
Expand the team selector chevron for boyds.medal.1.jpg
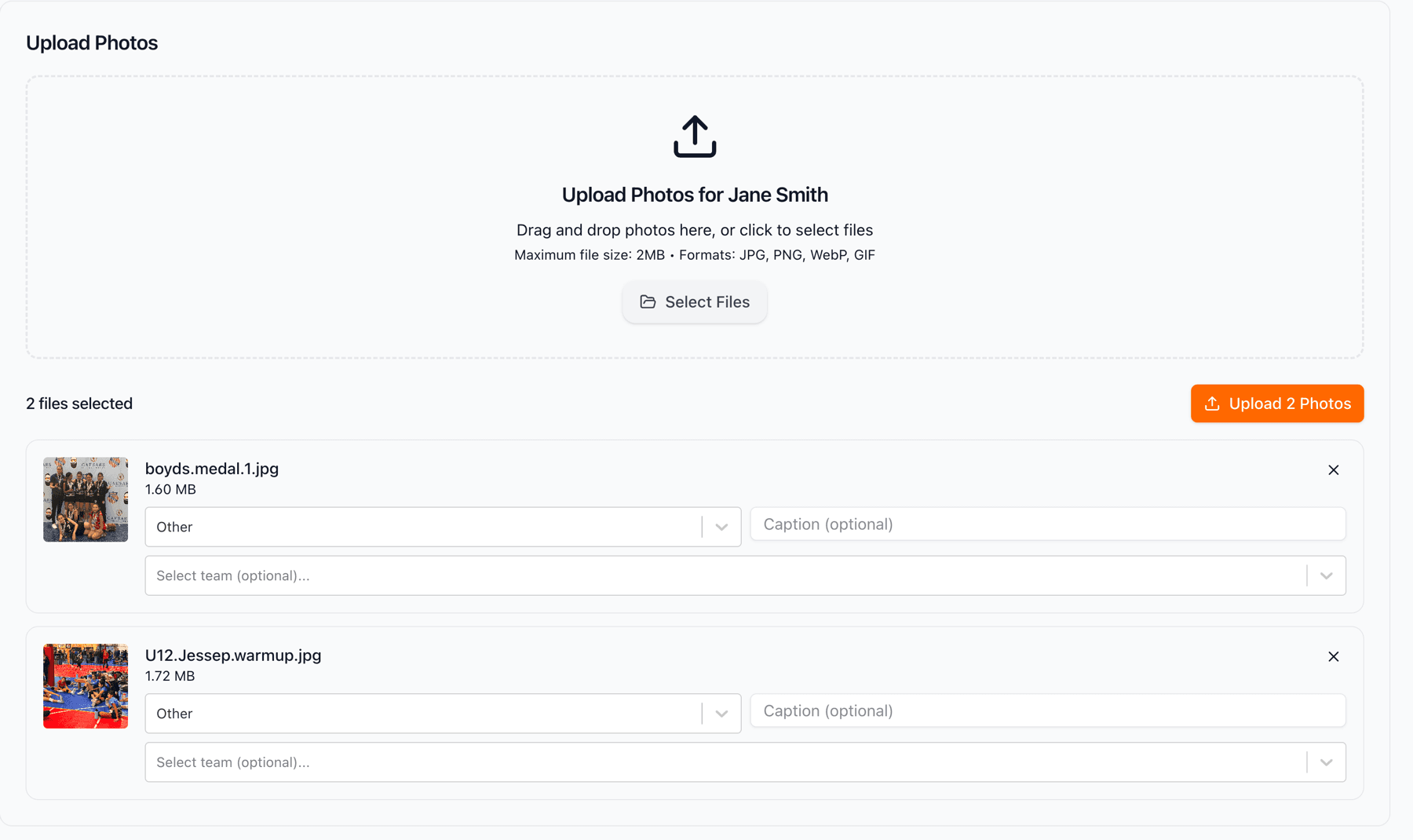pos(1326,575)
